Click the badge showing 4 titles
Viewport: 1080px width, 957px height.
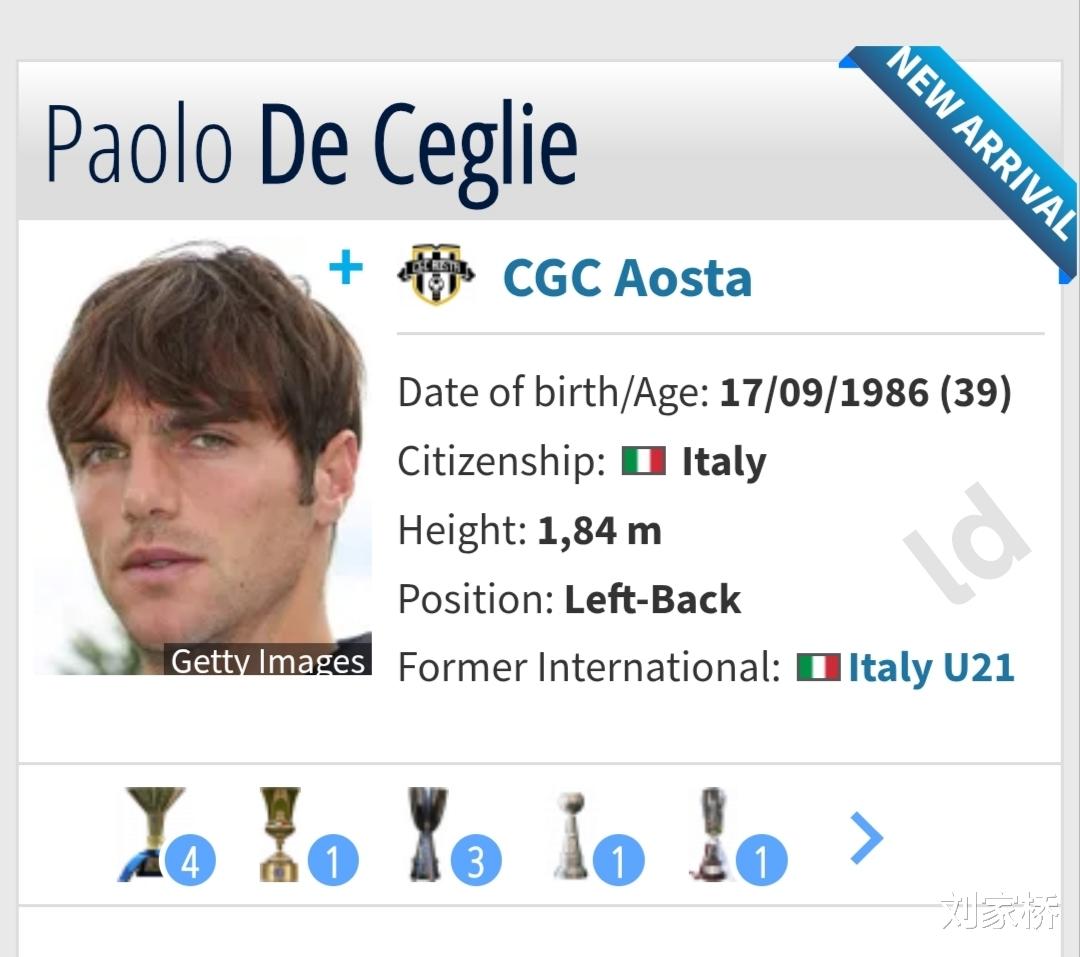190,861
